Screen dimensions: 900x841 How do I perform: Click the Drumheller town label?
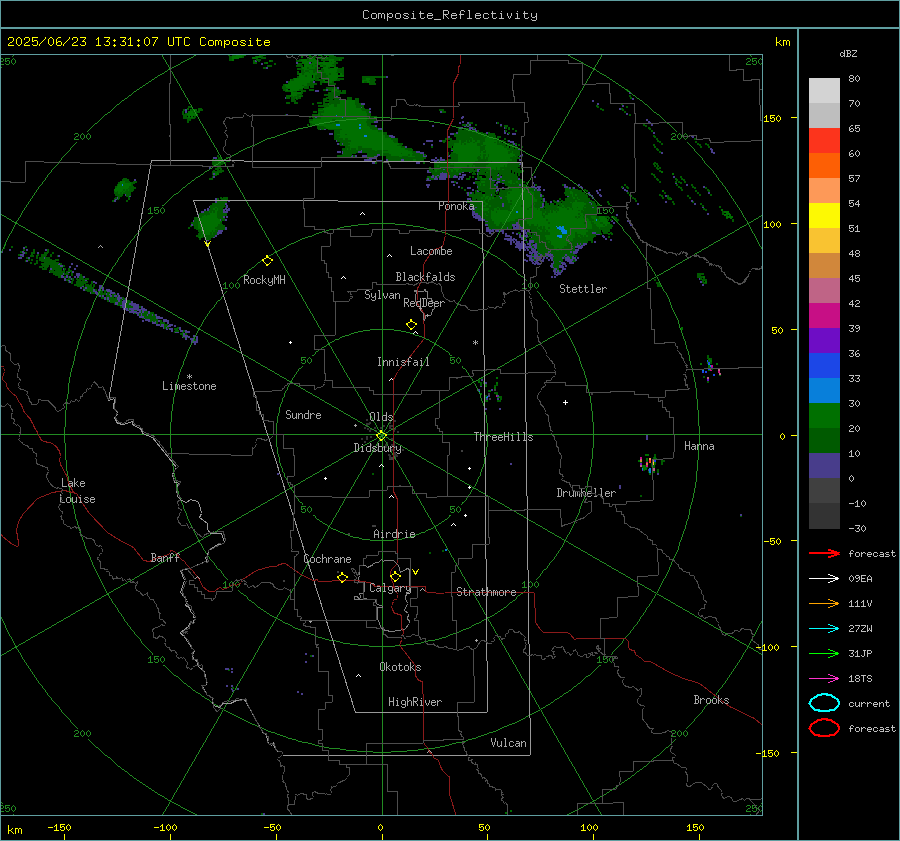[586, 493]
